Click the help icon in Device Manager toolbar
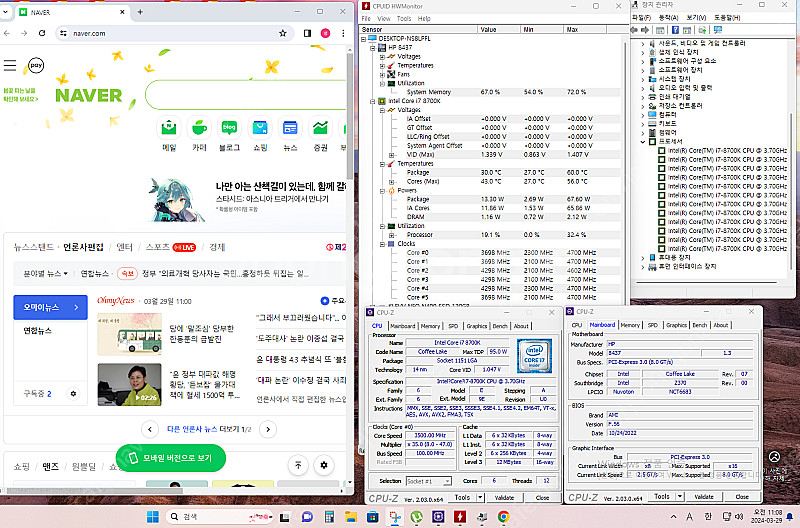The height and width of the screenshot is (528, 800). click(x=675, y=30)
